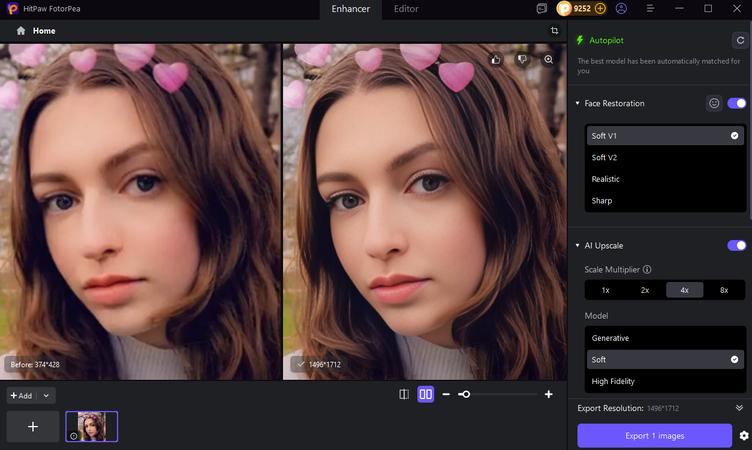Set scale multiplier to 4x
The height and width of the screenshot is (450, 752).
pyautogui.click(x=684, y=290)
